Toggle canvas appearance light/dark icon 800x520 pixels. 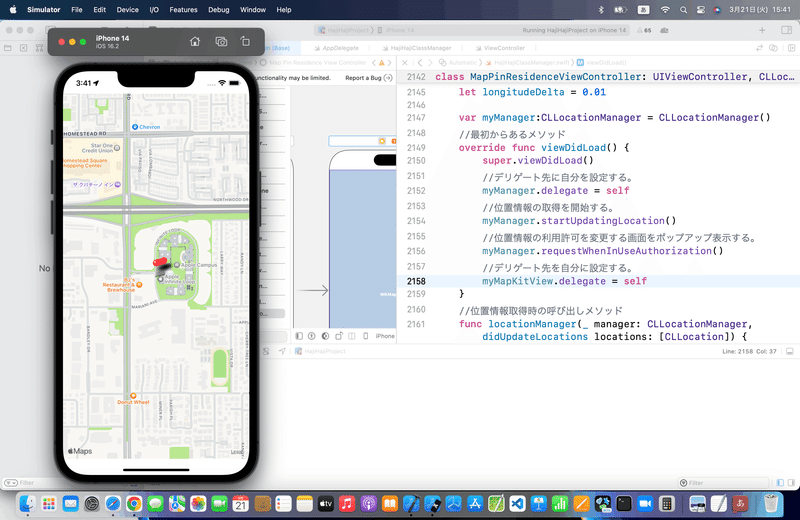(x=325, y=336)
